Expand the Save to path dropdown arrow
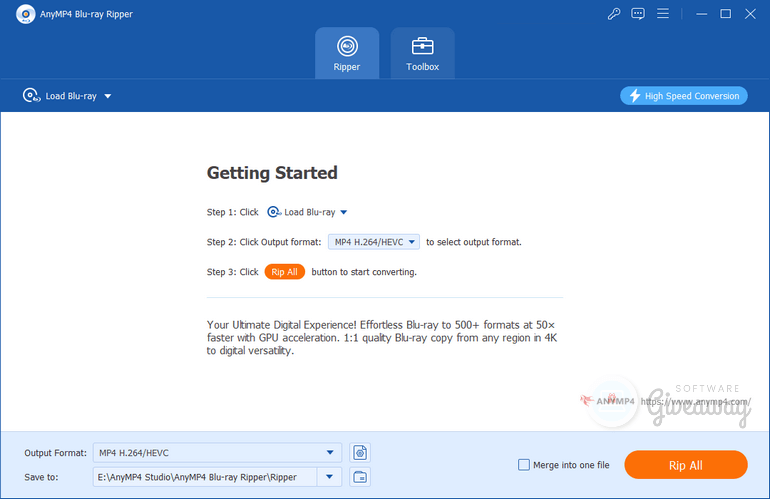 click(330, 477)
